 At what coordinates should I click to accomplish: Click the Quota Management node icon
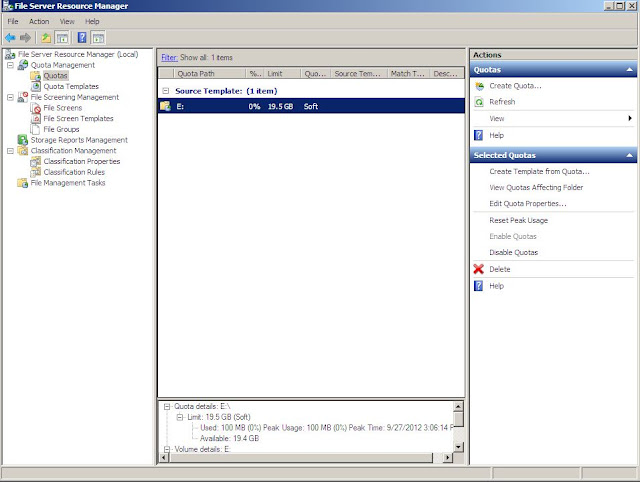tap(23, 65)
